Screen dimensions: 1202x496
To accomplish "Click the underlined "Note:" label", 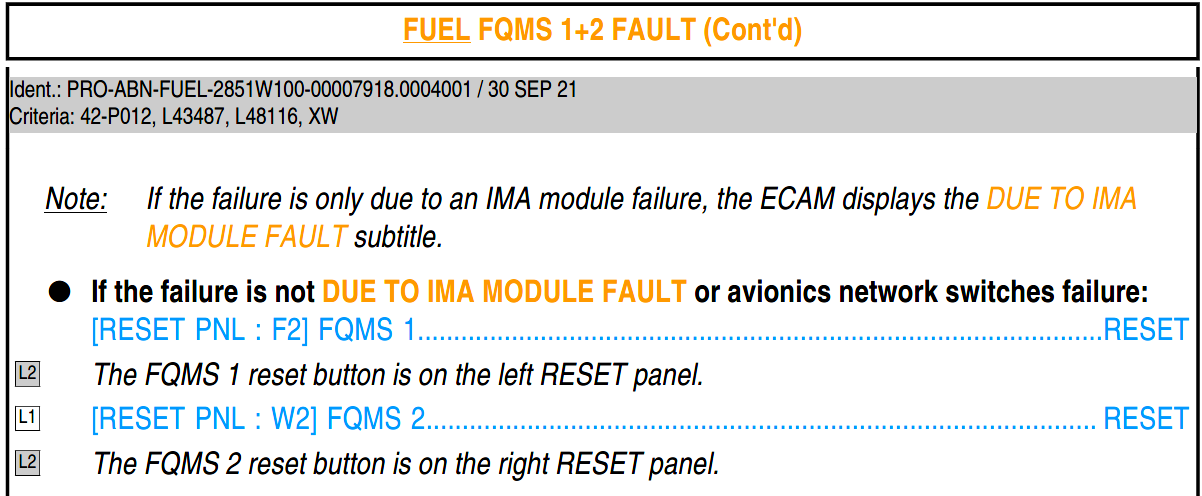I will [76, 199].
